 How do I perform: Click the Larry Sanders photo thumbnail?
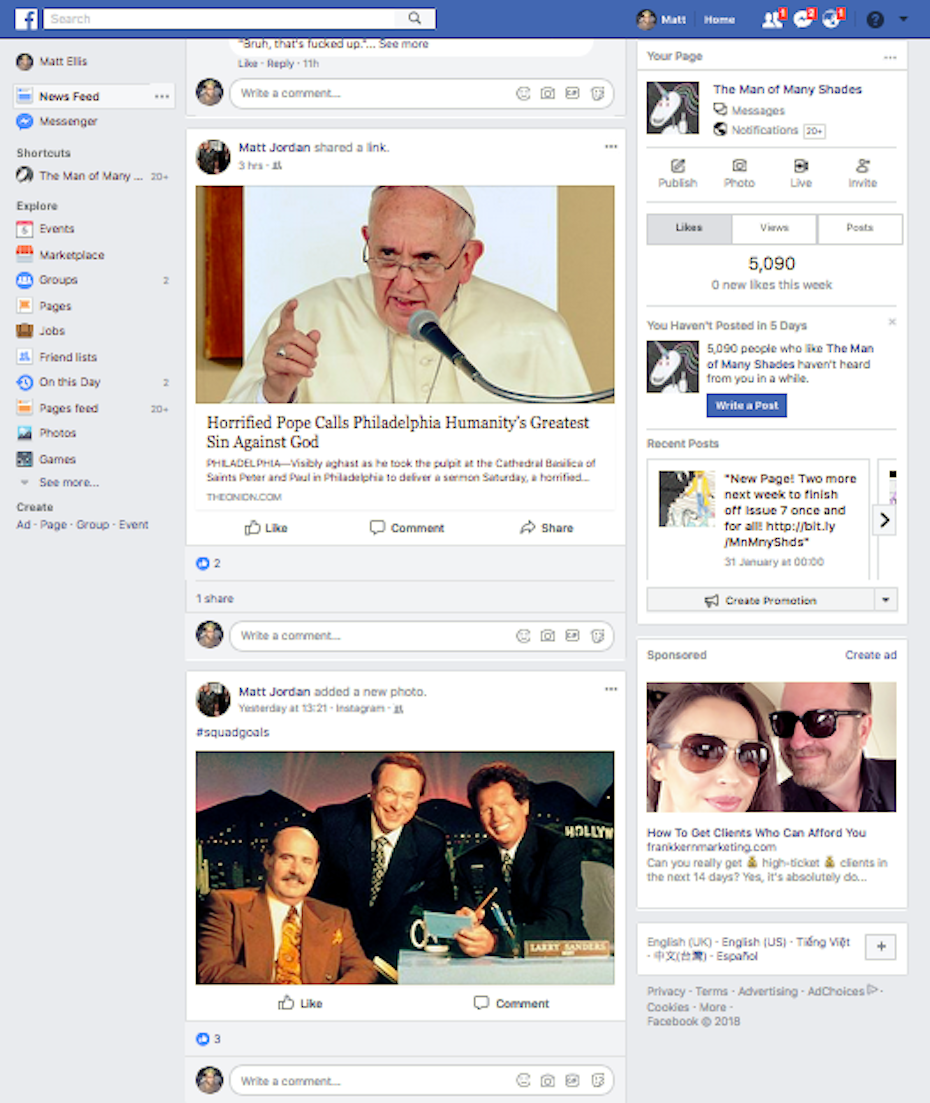[x=405, y=868]
